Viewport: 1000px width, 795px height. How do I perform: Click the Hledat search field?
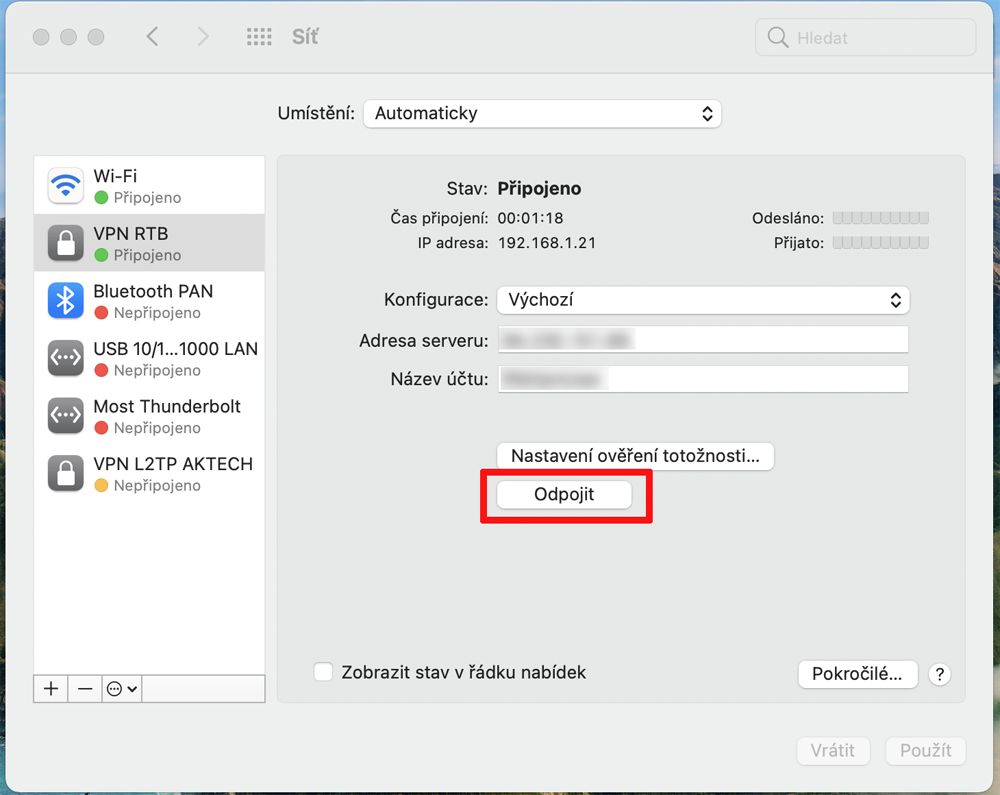(x=866, y=38)
